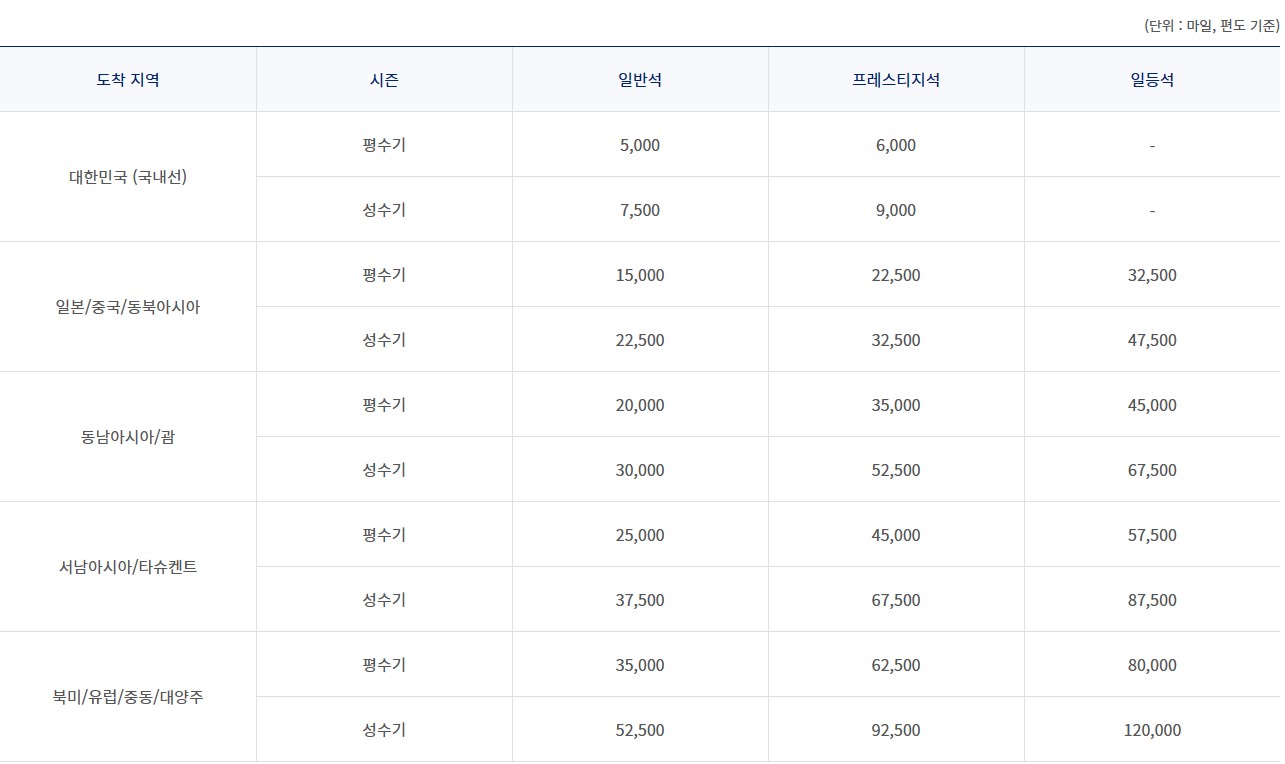
Task: Click the 프레스티지석 column header
Action: coord(895,80)
